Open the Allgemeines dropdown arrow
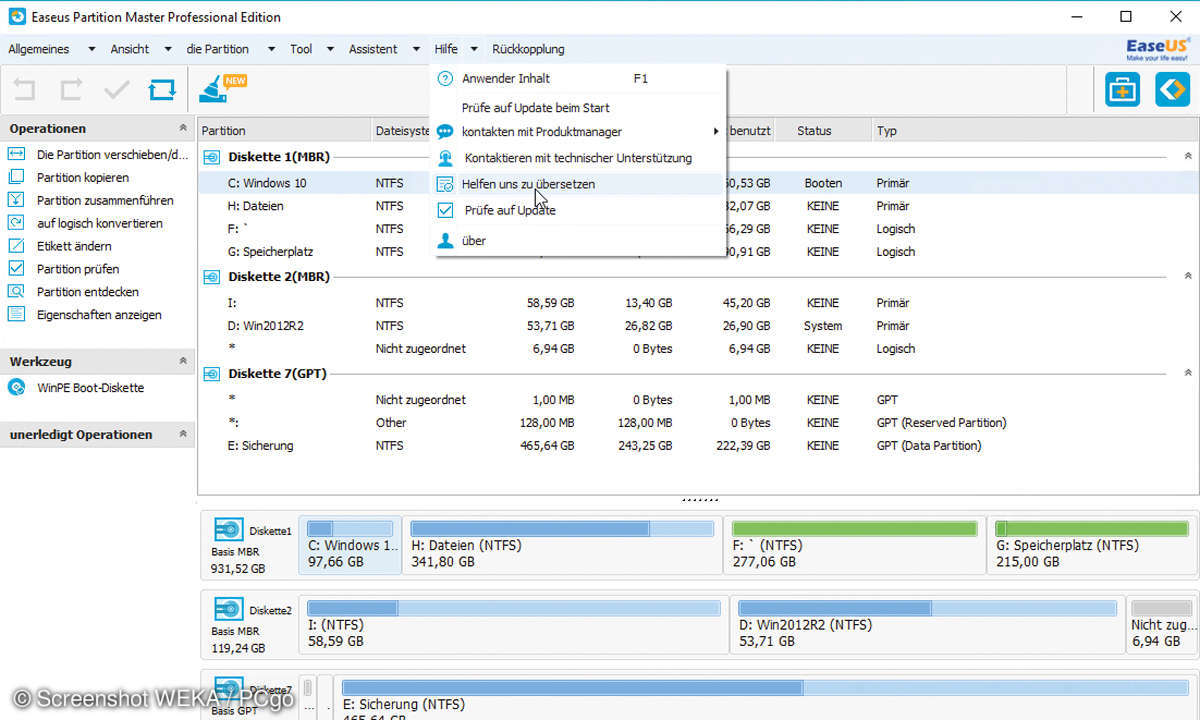Viewport: 1200px width, 720px height. tap(92, 49)
